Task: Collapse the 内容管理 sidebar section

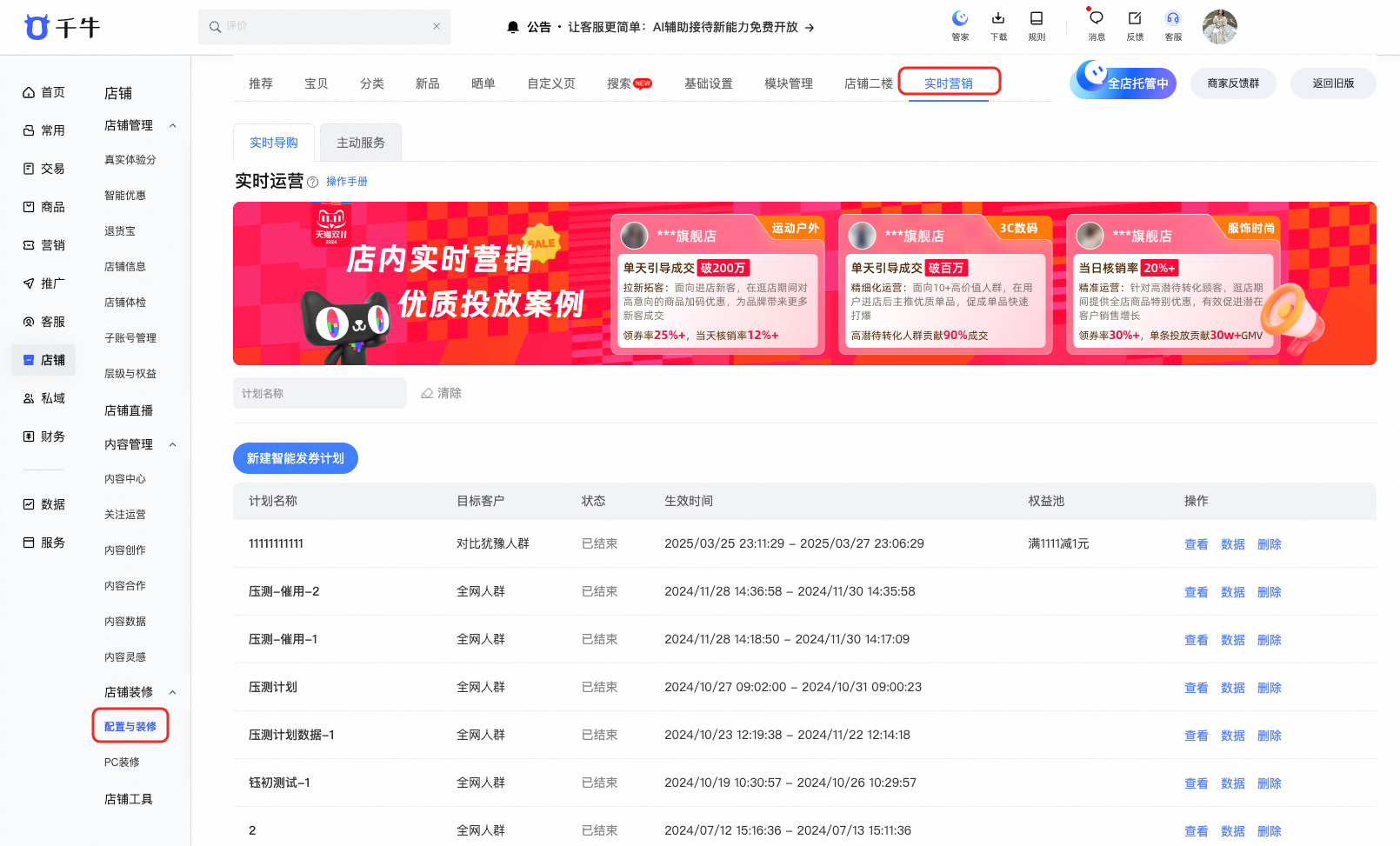Action: coord(172,445)
